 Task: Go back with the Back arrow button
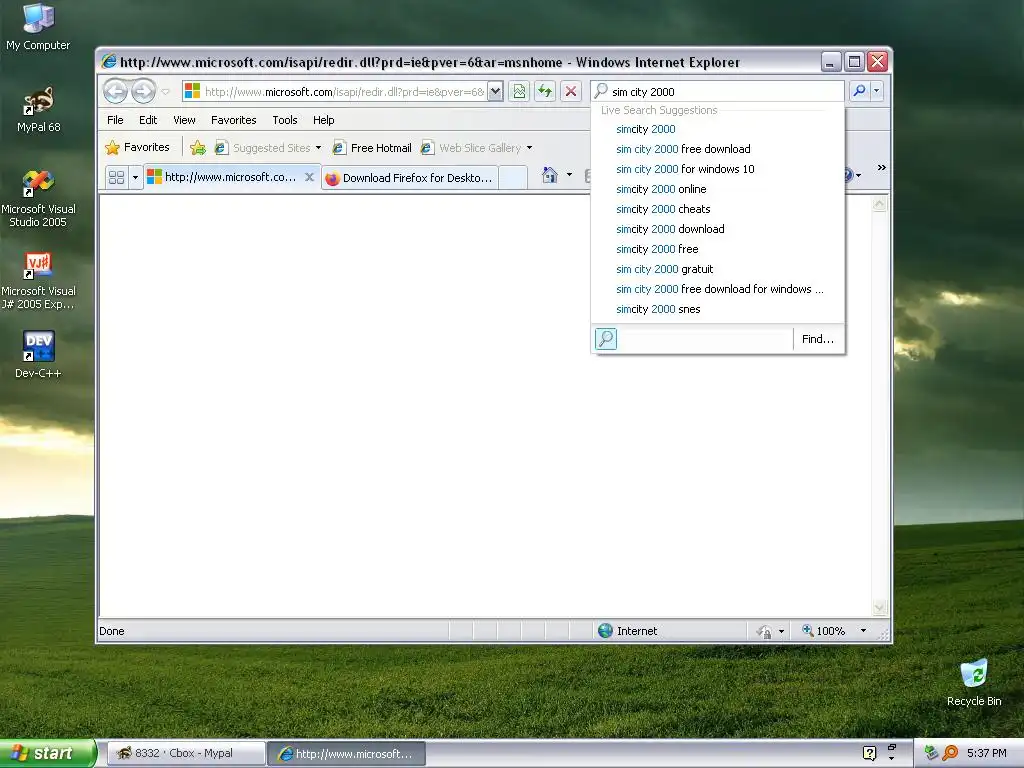tap(116, 91)
